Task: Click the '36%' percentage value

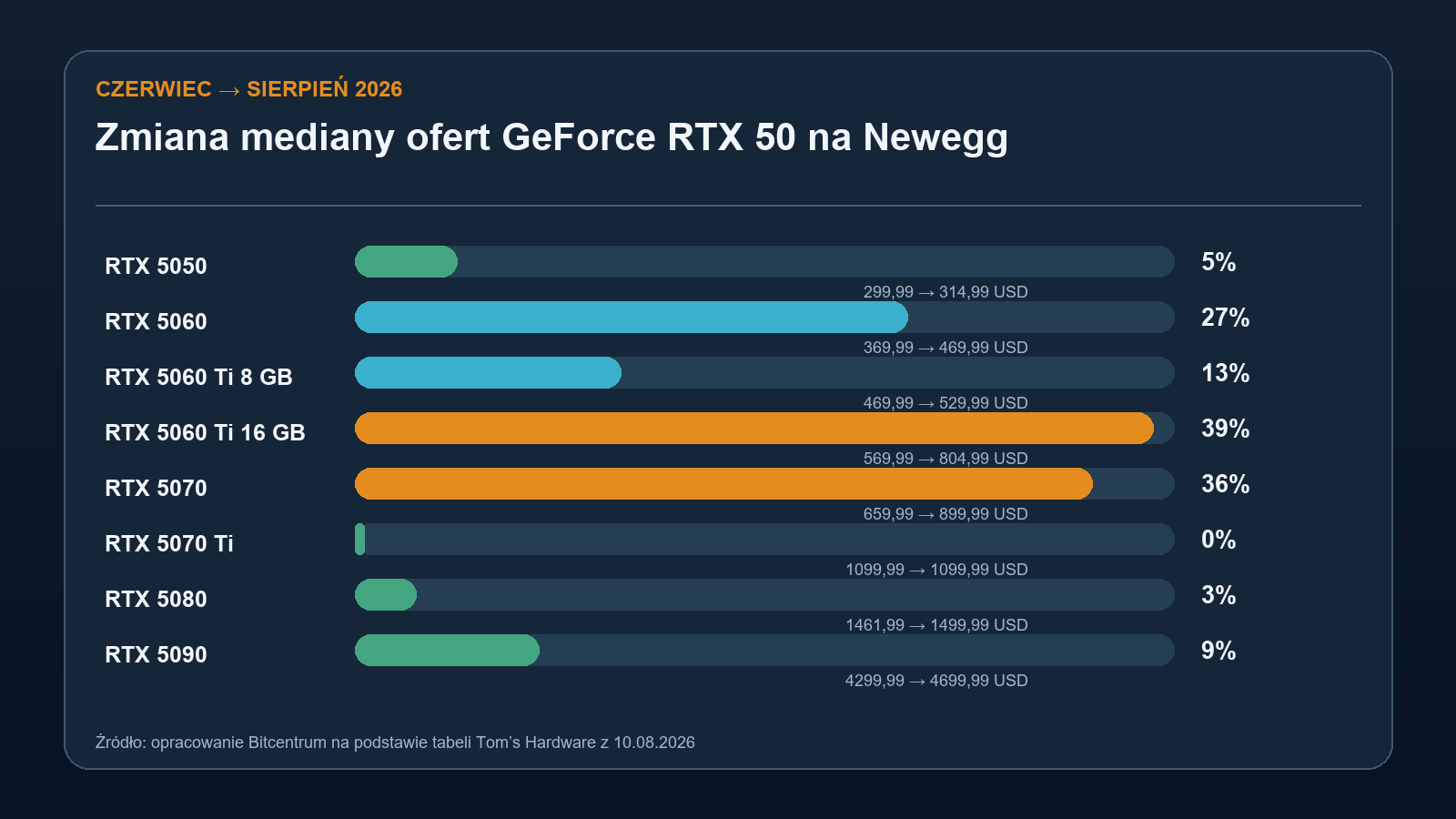Action: [x=1225, y=484]
